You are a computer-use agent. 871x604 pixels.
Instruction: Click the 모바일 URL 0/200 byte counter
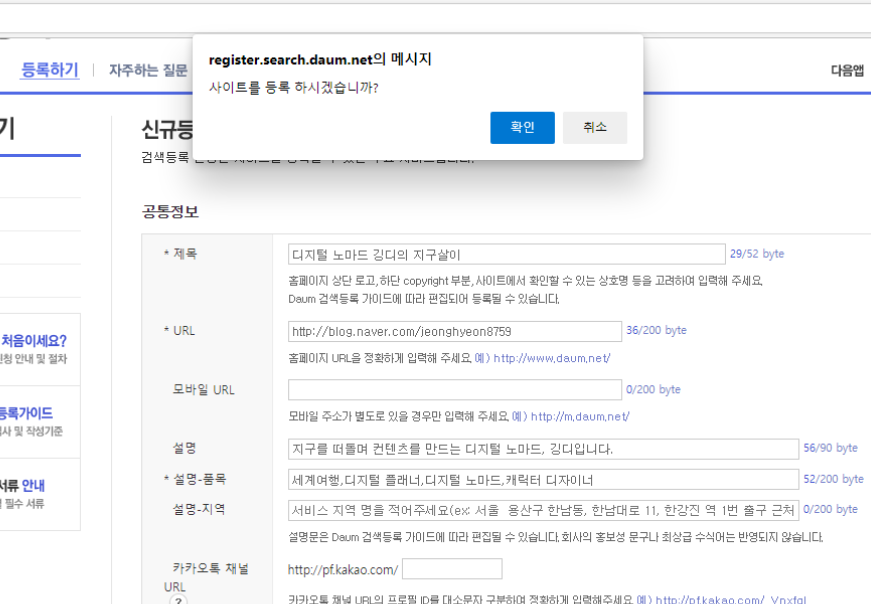[653, 390]
